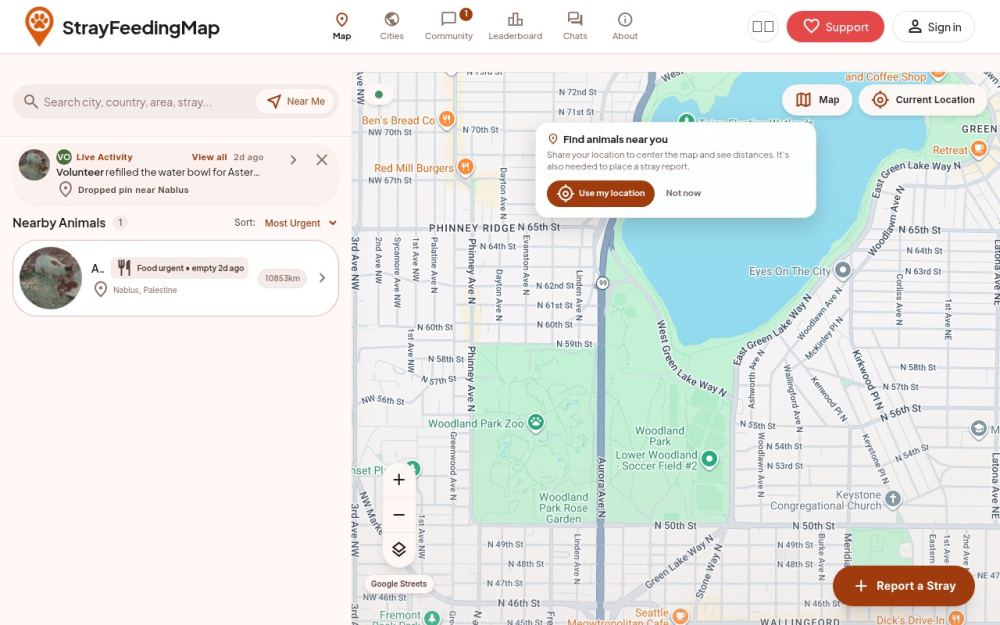
Task: Click Use my location button
Action: 601,193
